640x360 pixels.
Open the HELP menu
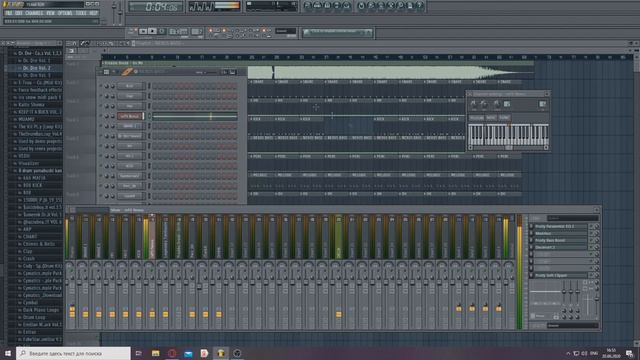pyautogui.click(x=93, y=13)
